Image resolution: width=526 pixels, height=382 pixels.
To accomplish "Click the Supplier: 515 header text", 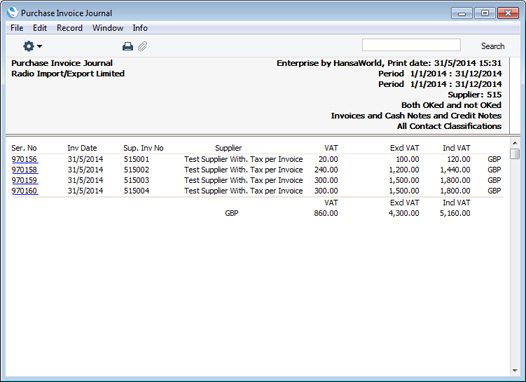I will click(x=475, y=95).
